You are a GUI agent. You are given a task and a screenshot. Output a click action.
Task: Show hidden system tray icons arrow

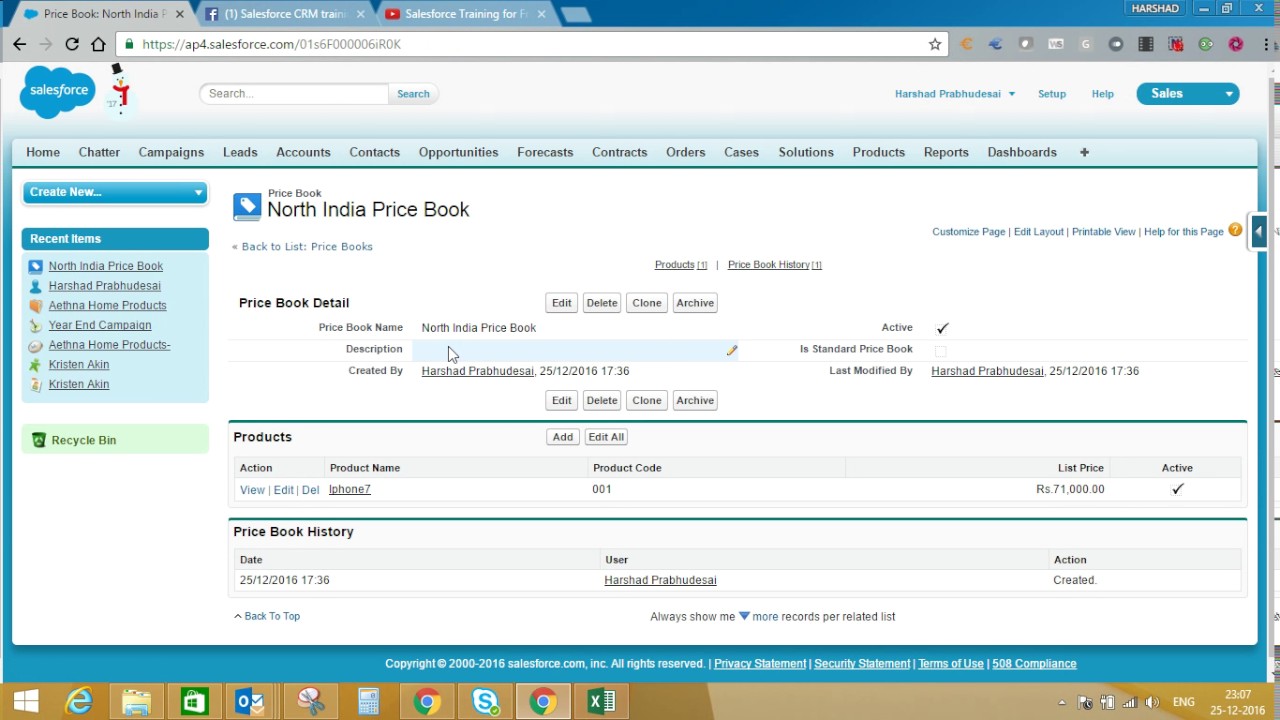[1061, 702]
